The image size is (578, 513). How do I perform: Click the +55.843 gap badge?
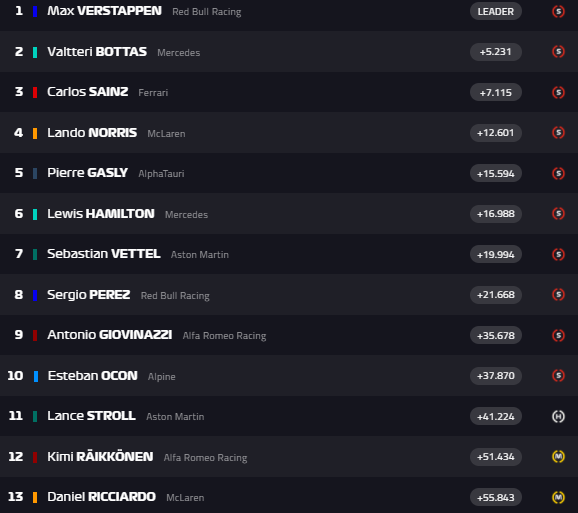[x=495, y=497]
